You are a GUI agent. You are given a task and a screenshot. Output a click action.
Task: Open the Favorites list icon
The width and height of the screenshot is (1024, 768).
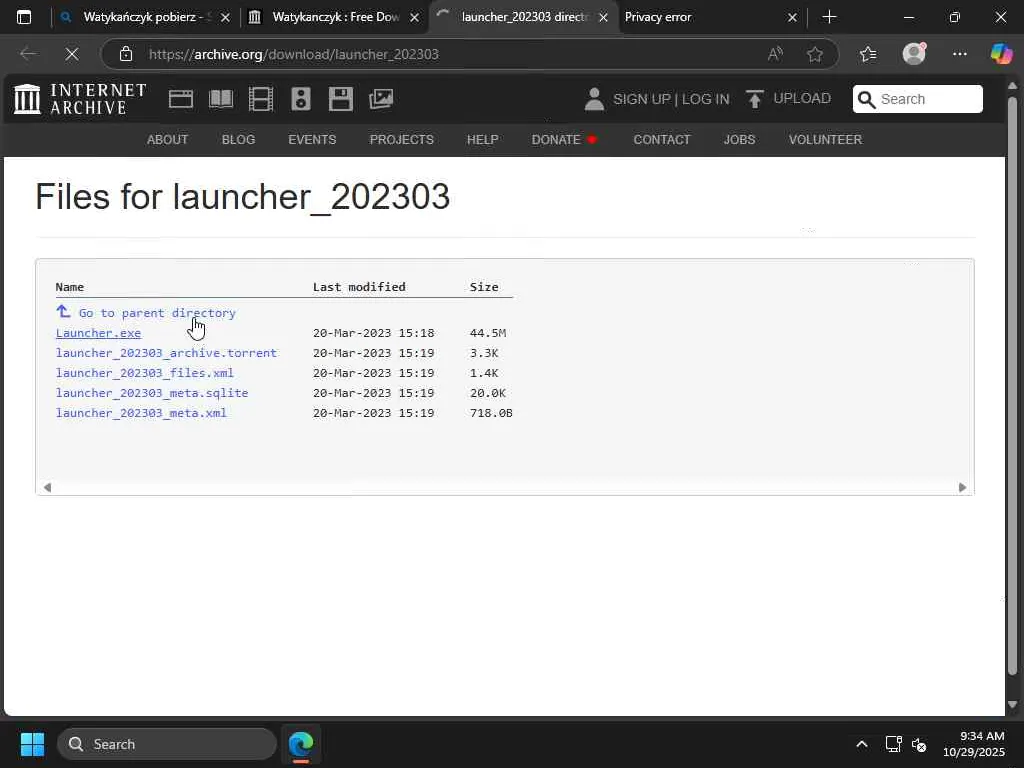coord(868,54)
